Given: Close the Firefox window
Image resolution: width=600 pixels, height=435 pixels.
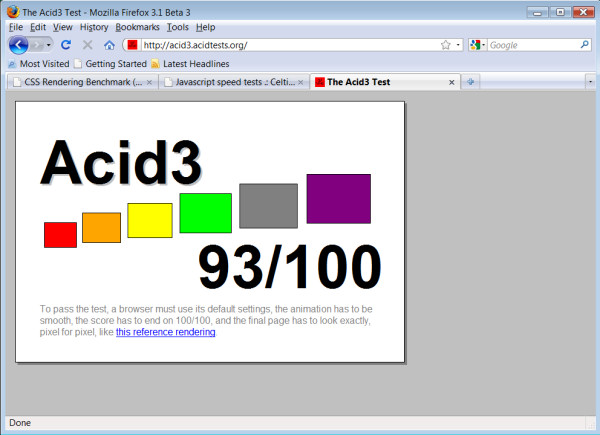Looking at the screenshot, I should [583, 12].
